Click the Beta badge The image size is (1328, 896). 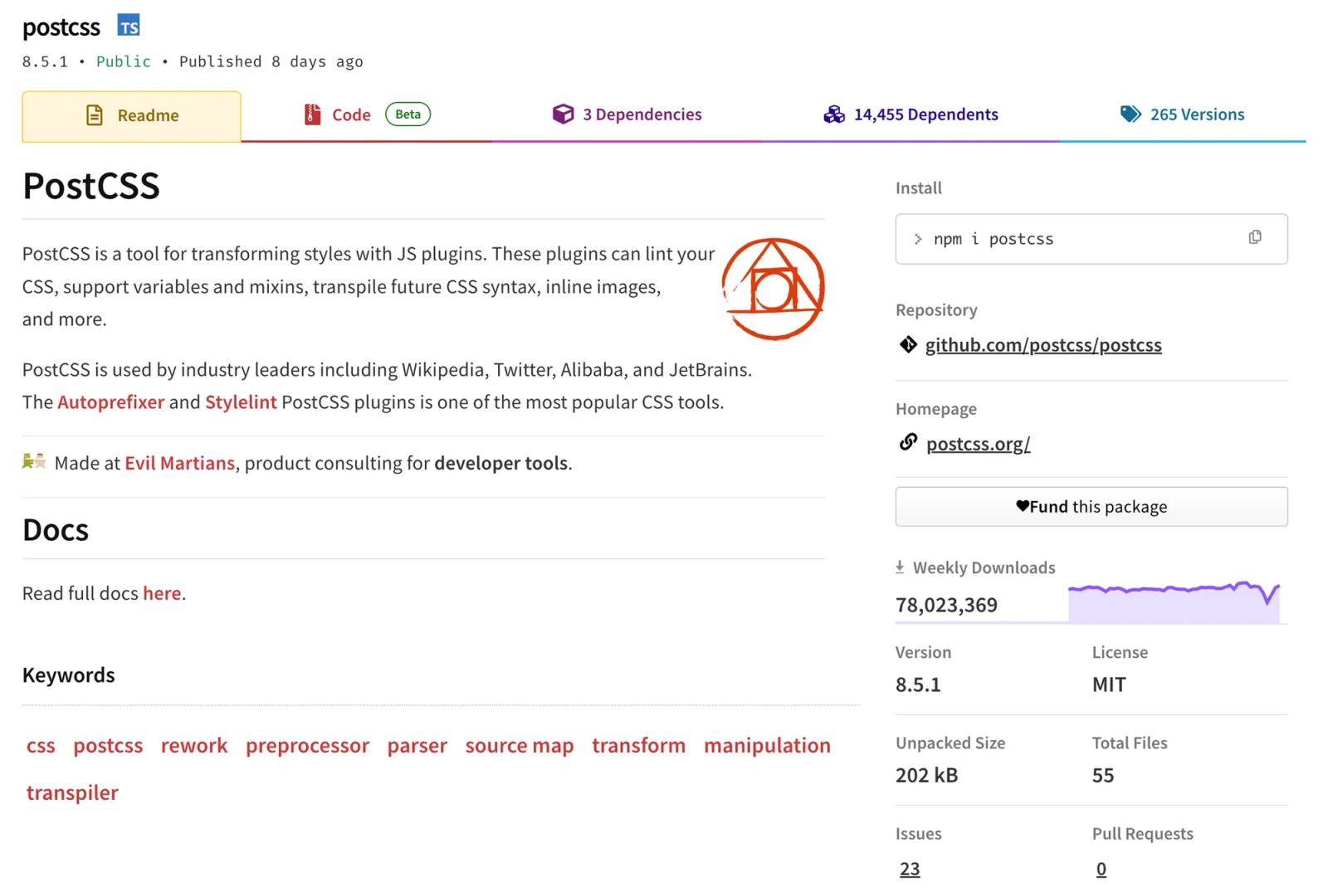coord(408,114)
